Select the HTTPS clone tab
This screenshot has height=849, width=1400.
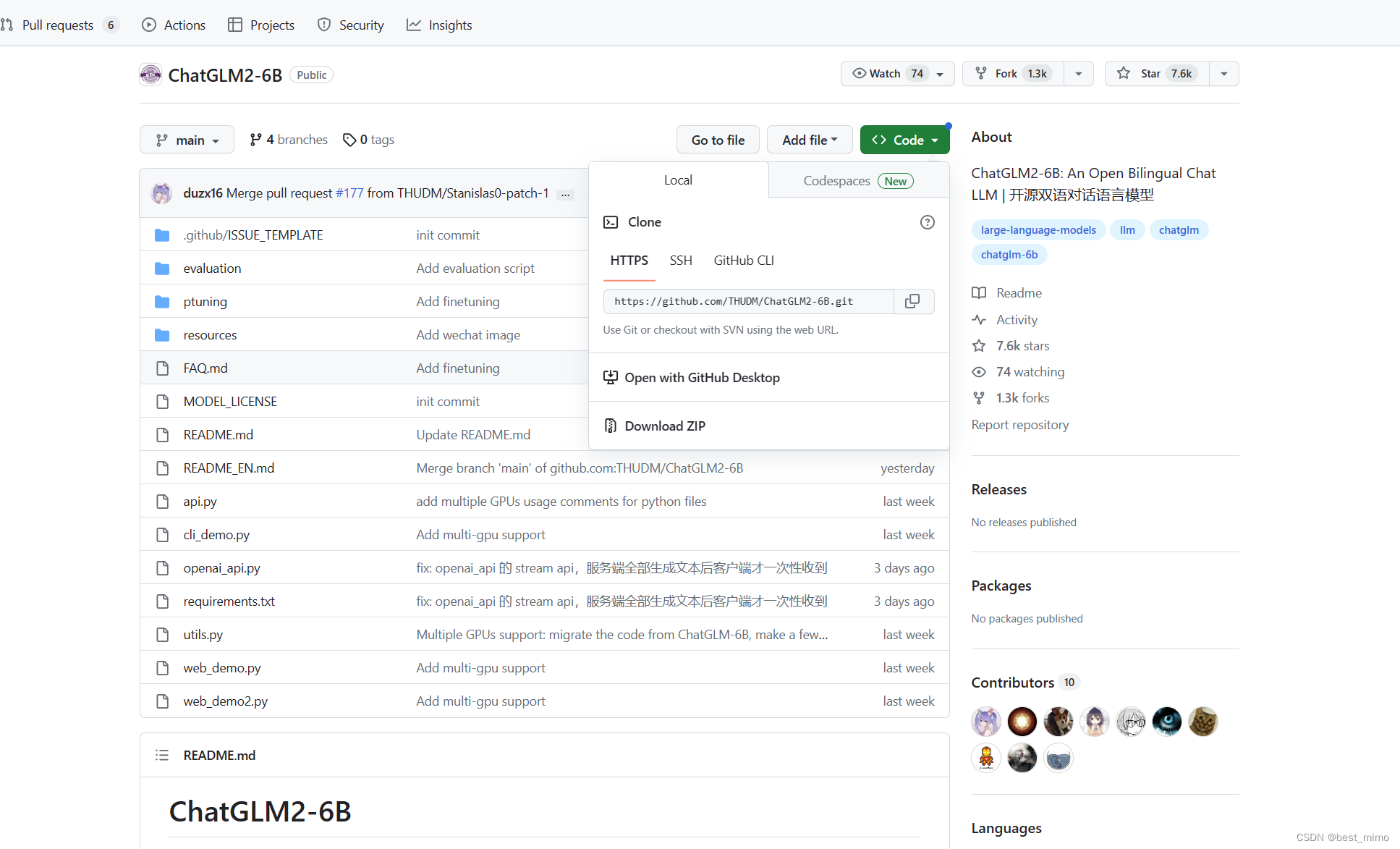pyautogui.click(x=629, y=261)
